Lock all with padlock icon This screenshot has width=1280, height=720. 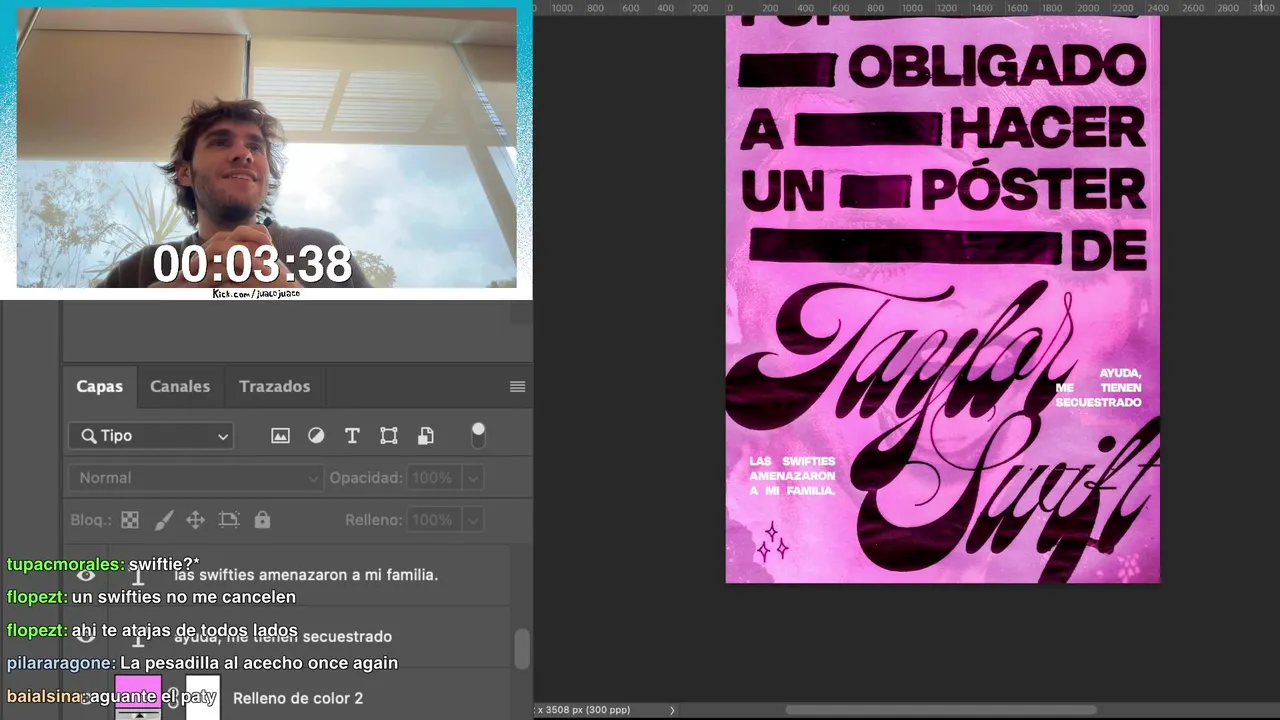point(262,520)
